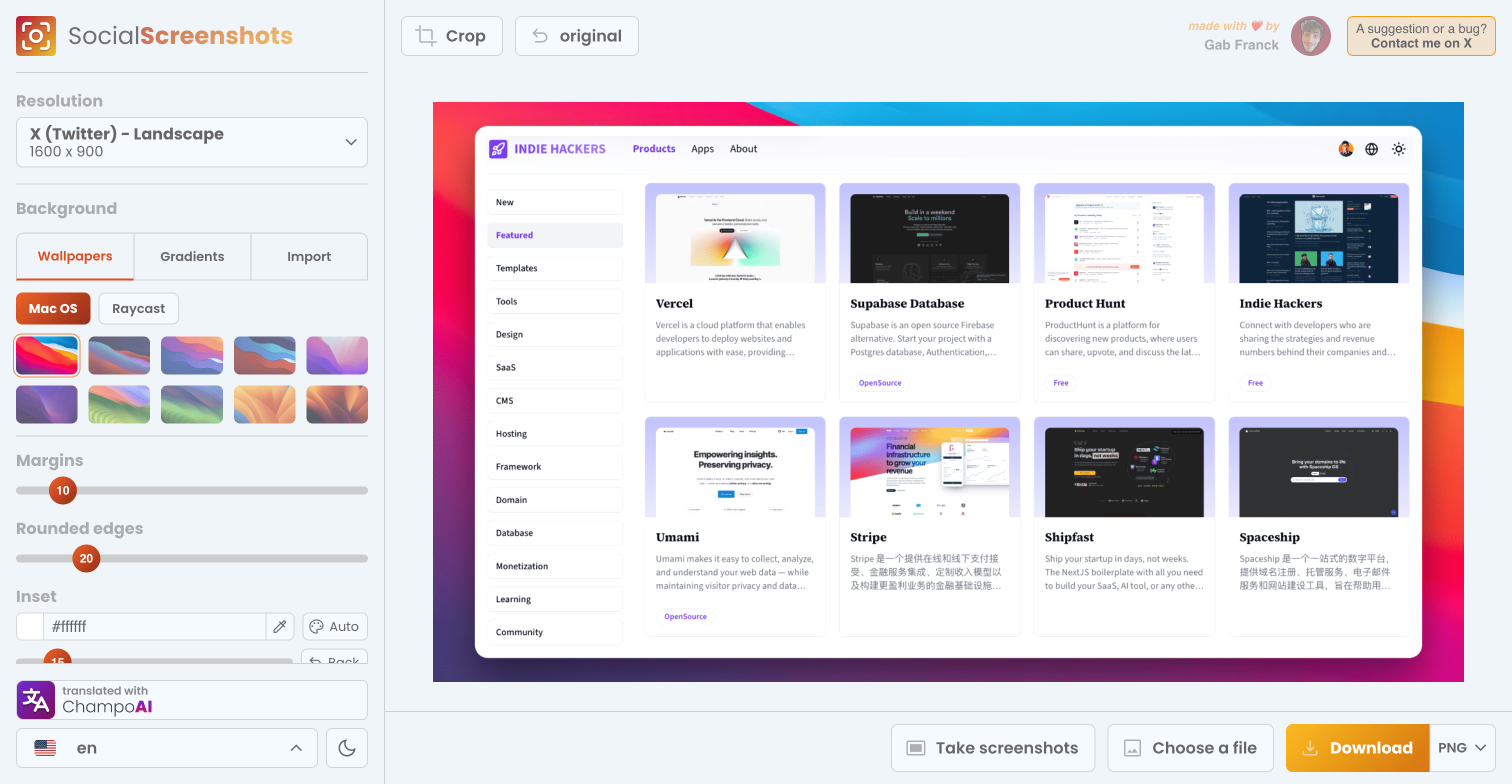Switch to the Import tab
This screenshot has width=1512, height=784.
(308, 256)
